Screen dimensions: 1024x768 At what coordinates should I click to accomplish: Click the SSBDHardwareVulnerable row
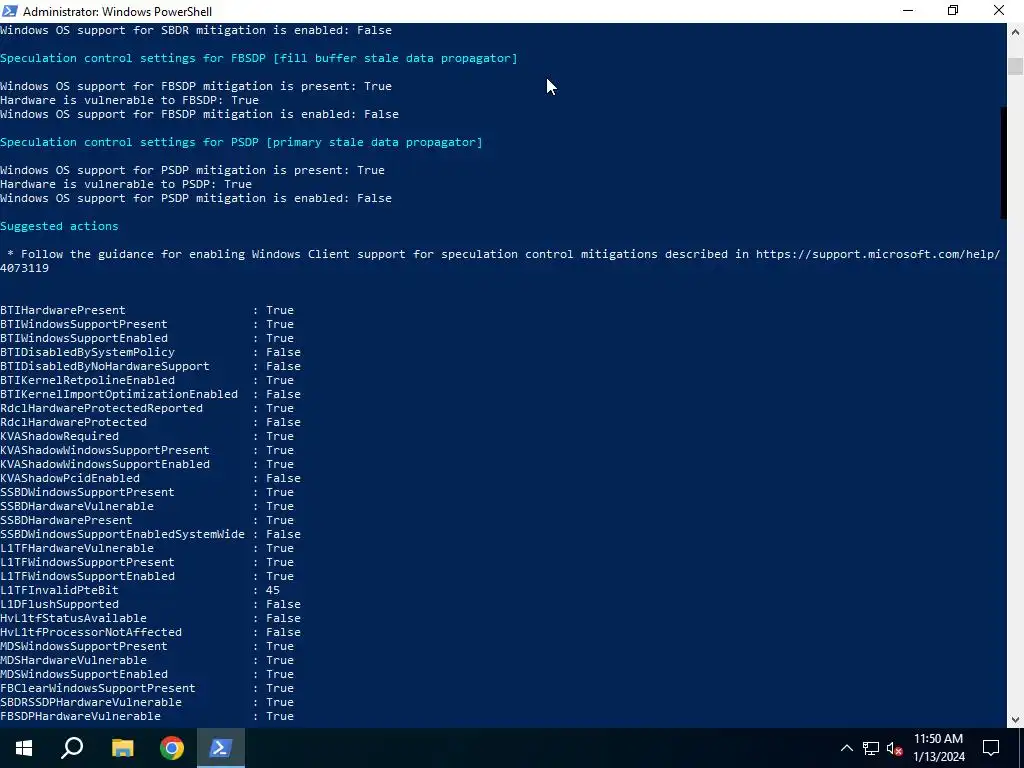pos(147,506)
